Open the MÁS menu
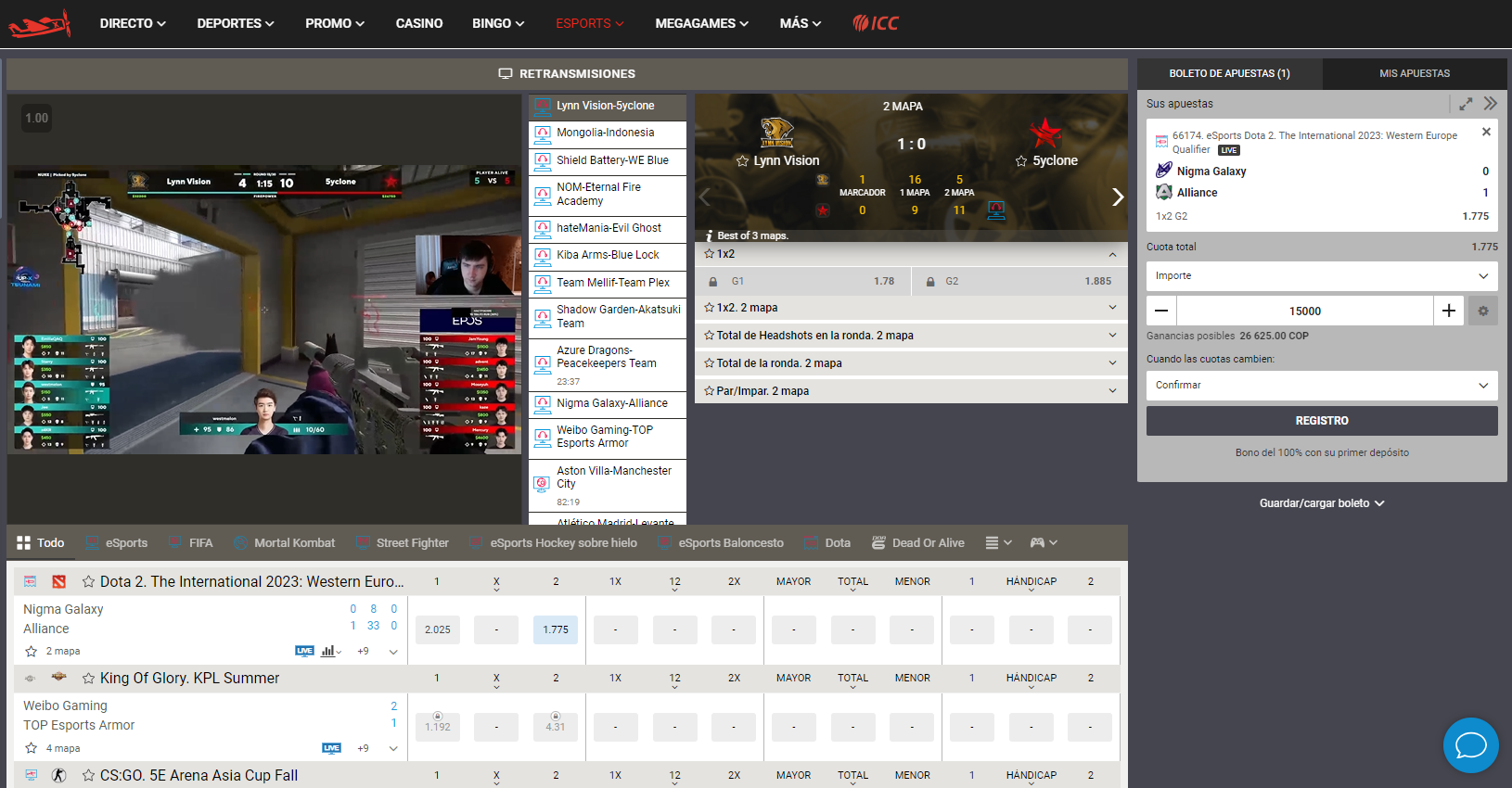 801,23
